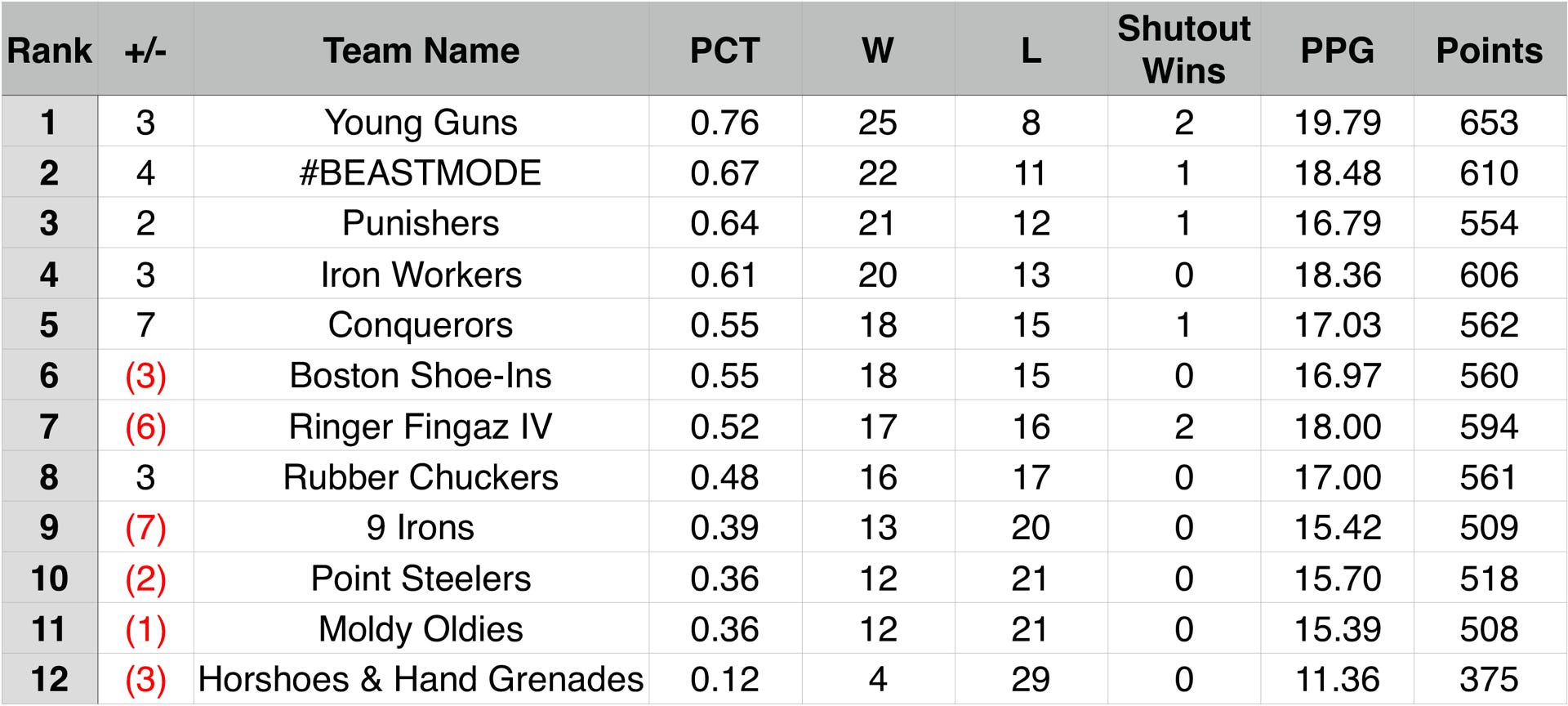Click the Rank column header
This screenshot has height=706, width=1568.
(x=49, y=51)
